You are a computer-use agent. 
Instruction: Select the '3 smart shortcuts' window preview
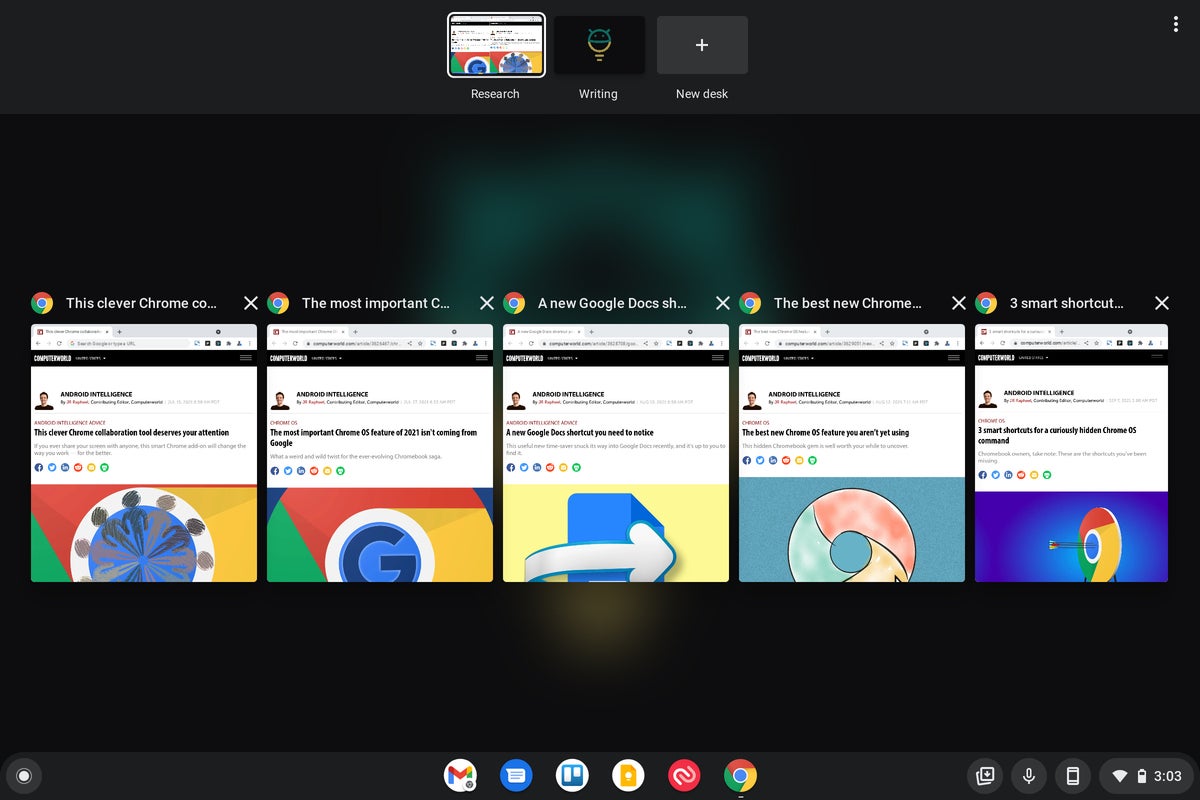click(x=1071, y=453)
